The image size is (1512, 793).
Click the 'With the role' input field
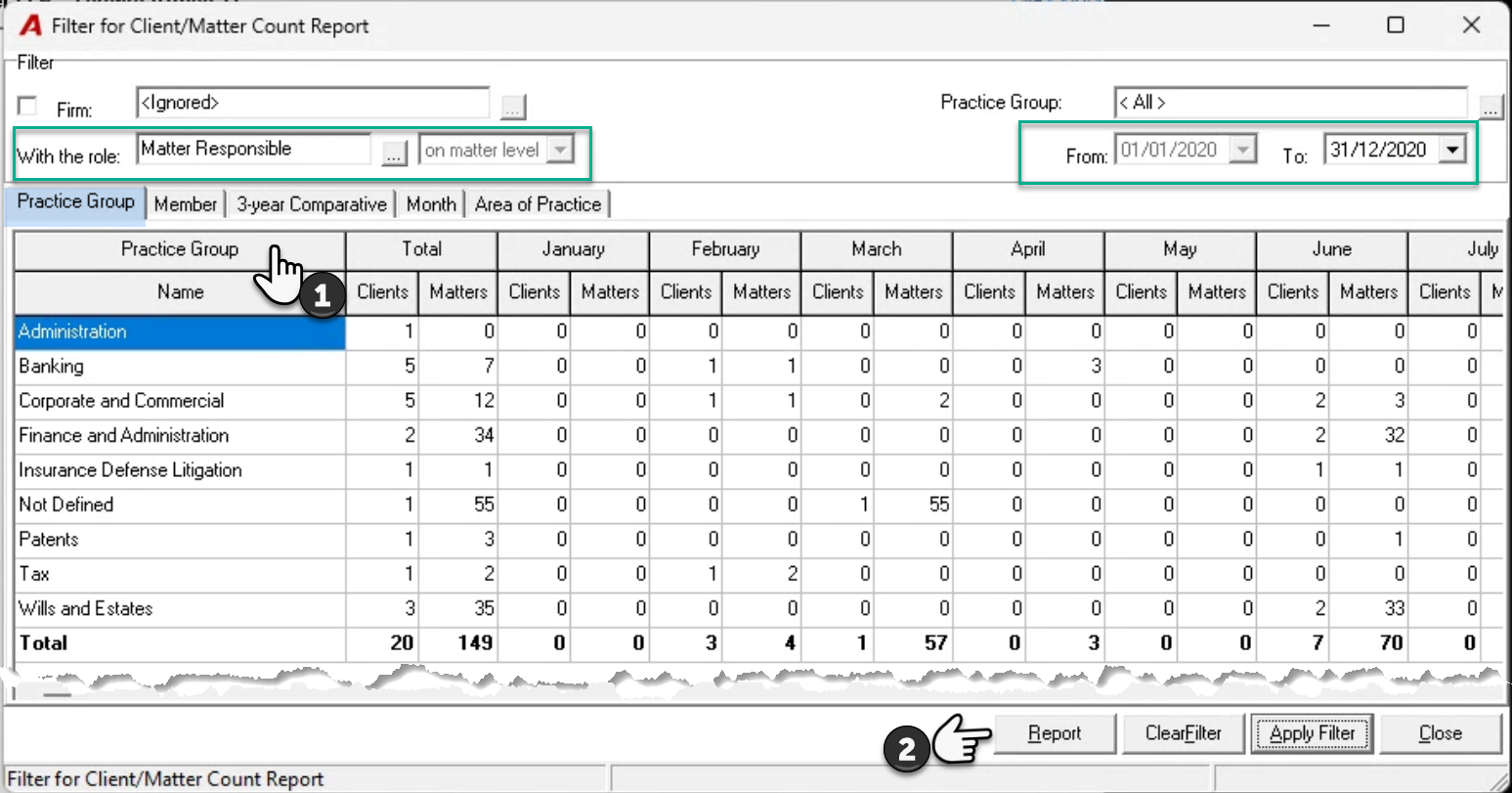254,150
